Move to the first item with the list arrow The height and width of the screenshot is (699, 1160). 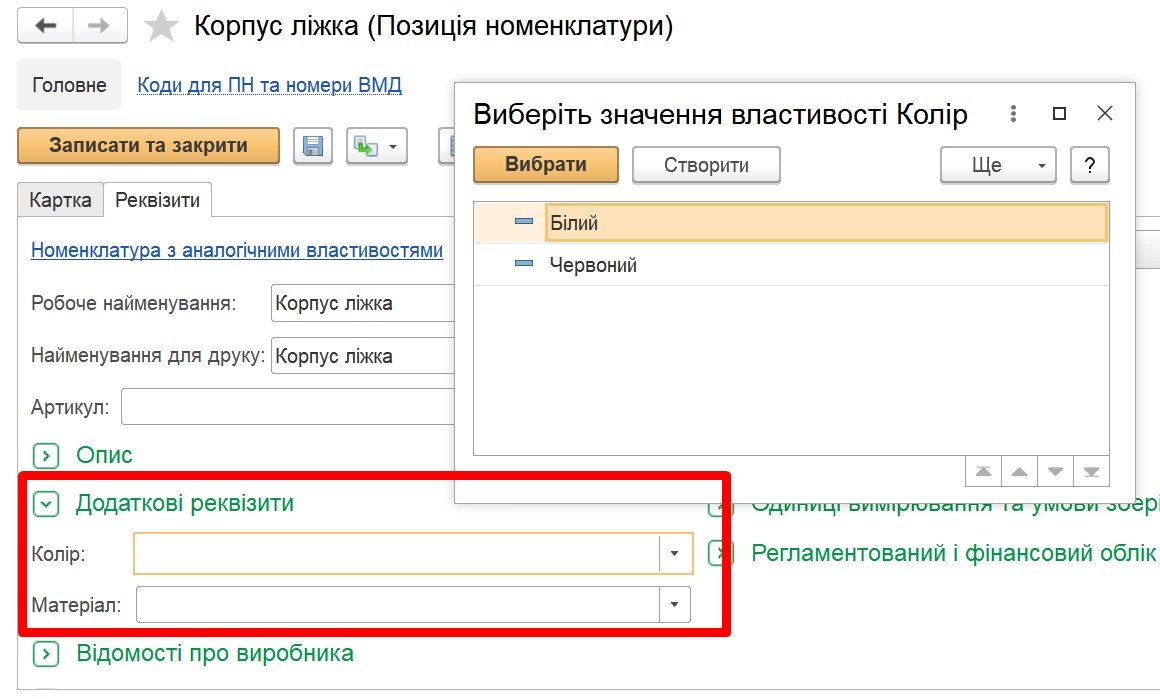[983, 471]
